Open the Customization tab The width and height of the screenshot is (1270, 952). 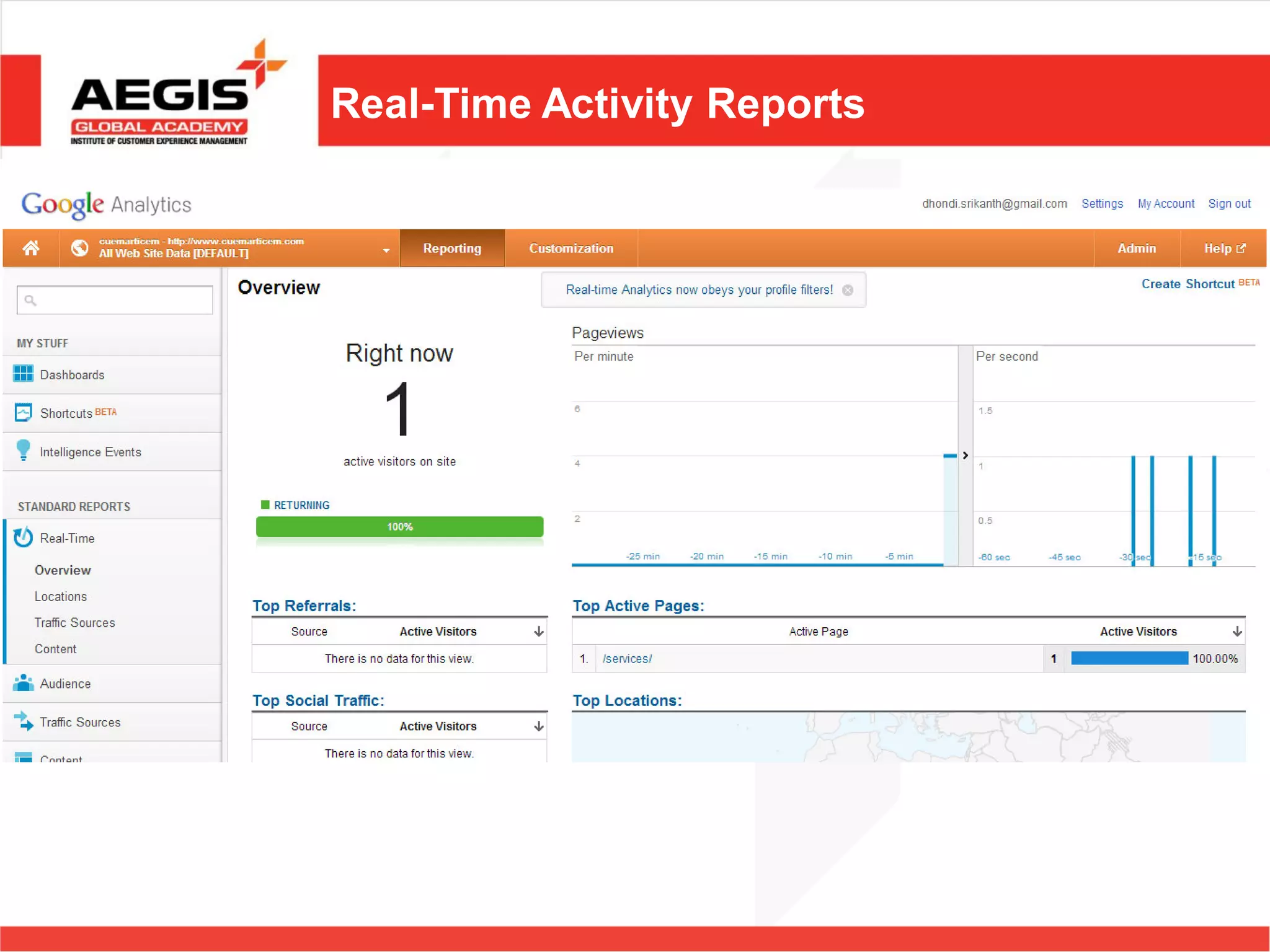571,249
